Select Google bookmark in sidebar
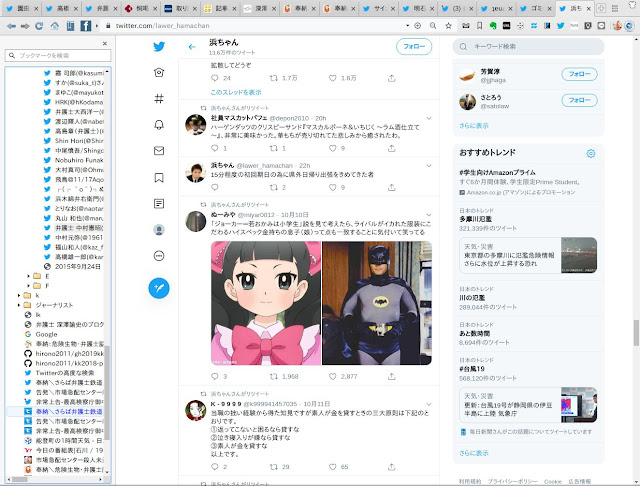Viewport: 640px width, 486px height. (46, 334)
